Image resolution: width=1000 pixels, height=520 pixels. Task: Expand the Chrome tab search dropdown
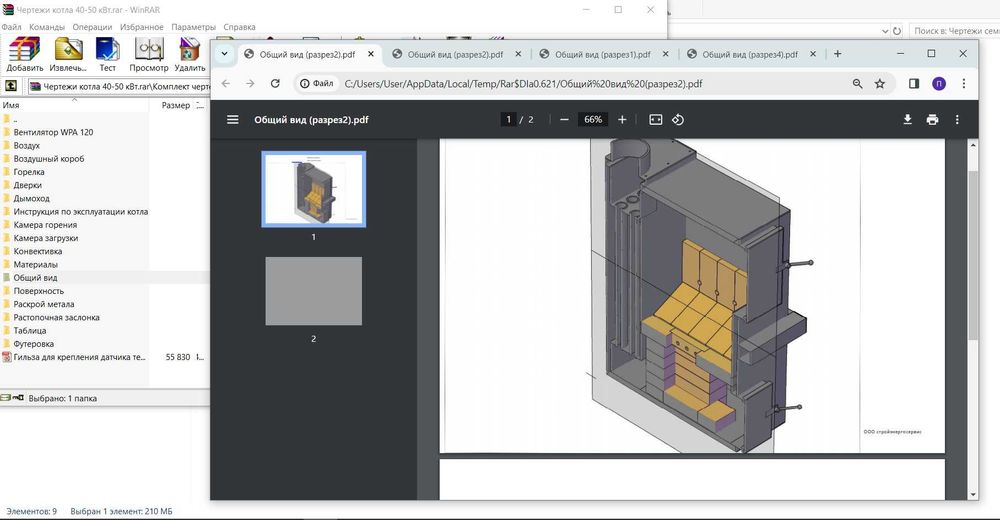pos(224,54)
